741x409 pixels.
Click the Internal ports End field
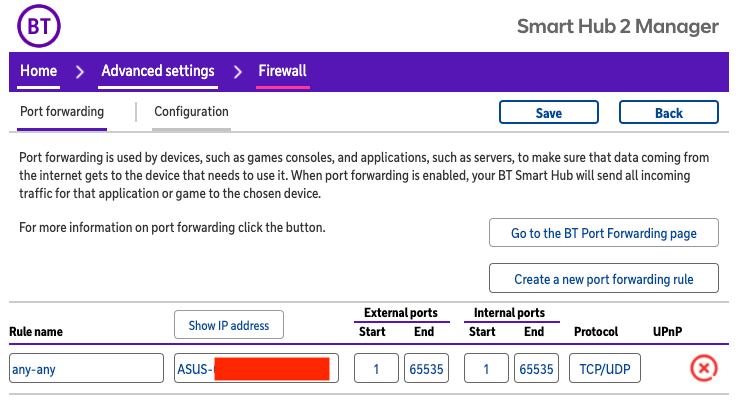(x=537, y=369)
